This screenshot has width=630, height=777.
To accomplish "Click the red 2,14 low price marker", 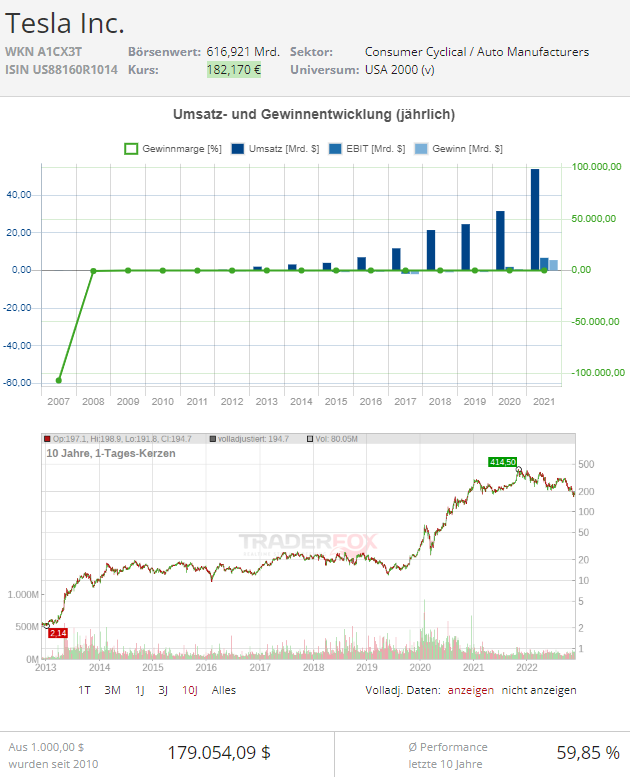I will click(x=58, y=633).
